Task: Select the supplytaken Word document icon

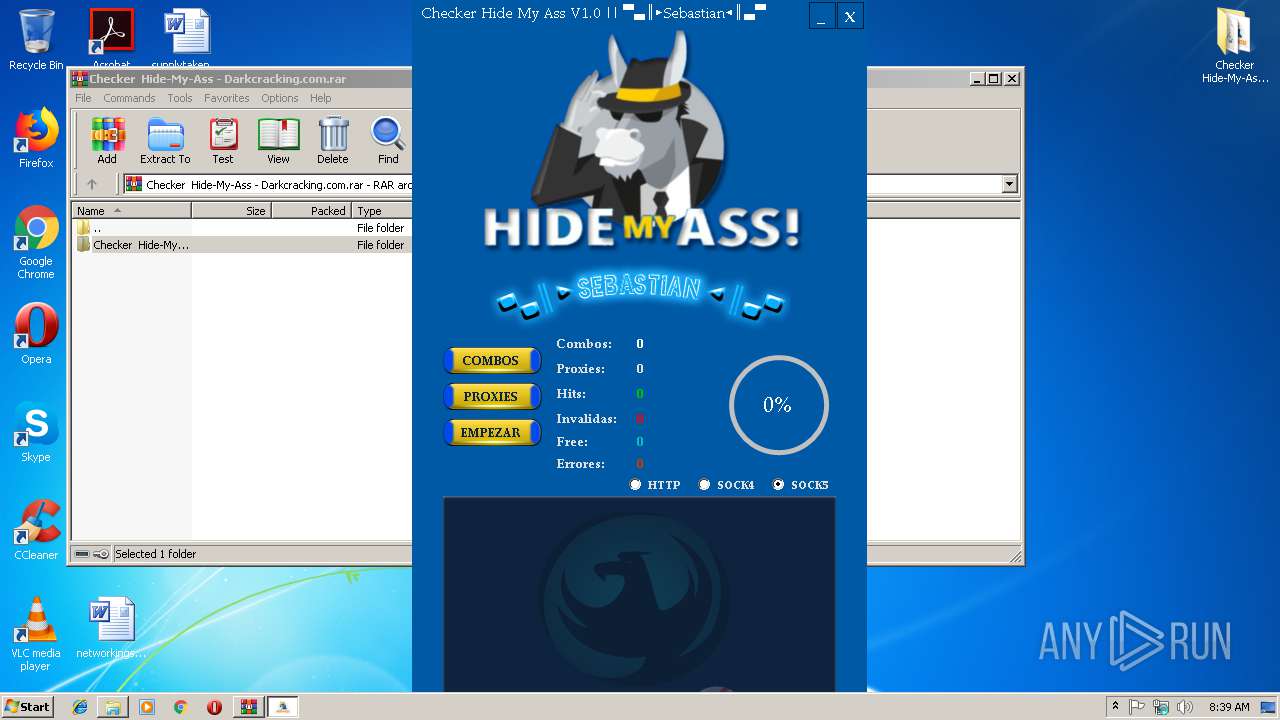Action: tap(186, 38)
